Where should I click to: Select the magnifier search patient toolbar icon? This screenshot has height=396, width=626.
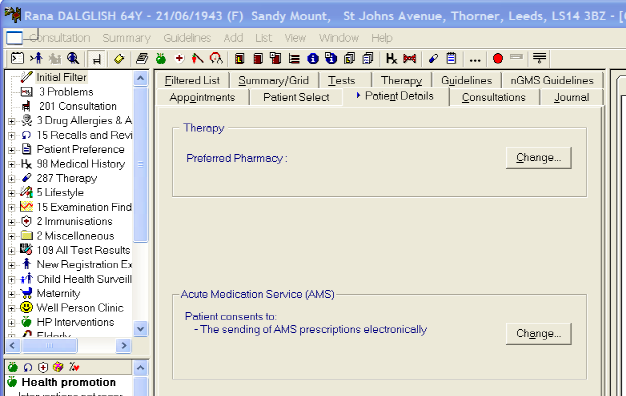(x=73, y=59)
